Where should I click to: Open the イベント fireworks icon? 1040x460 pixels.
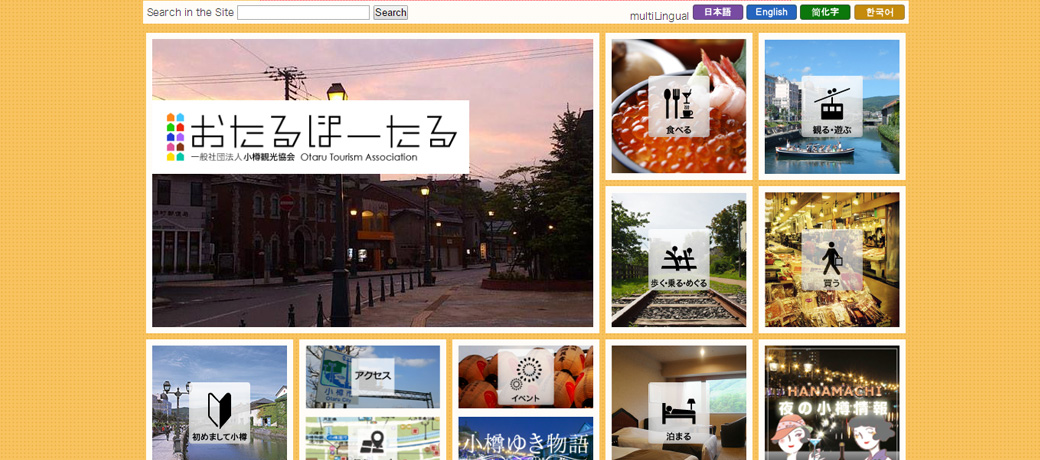[x=525, y=376]
